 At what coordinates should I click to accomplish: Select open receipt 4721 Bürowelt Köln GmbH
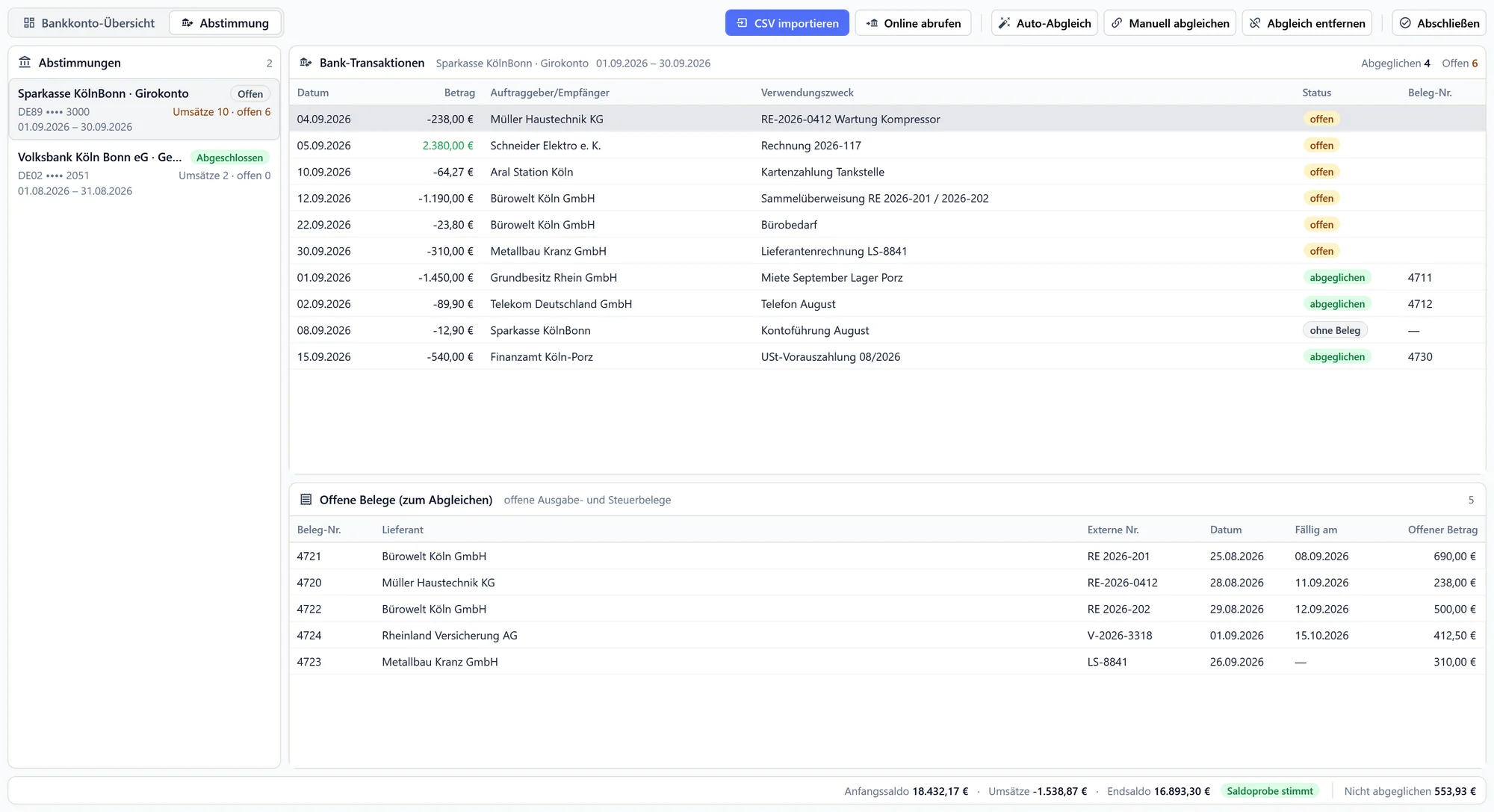click(887, 557)
